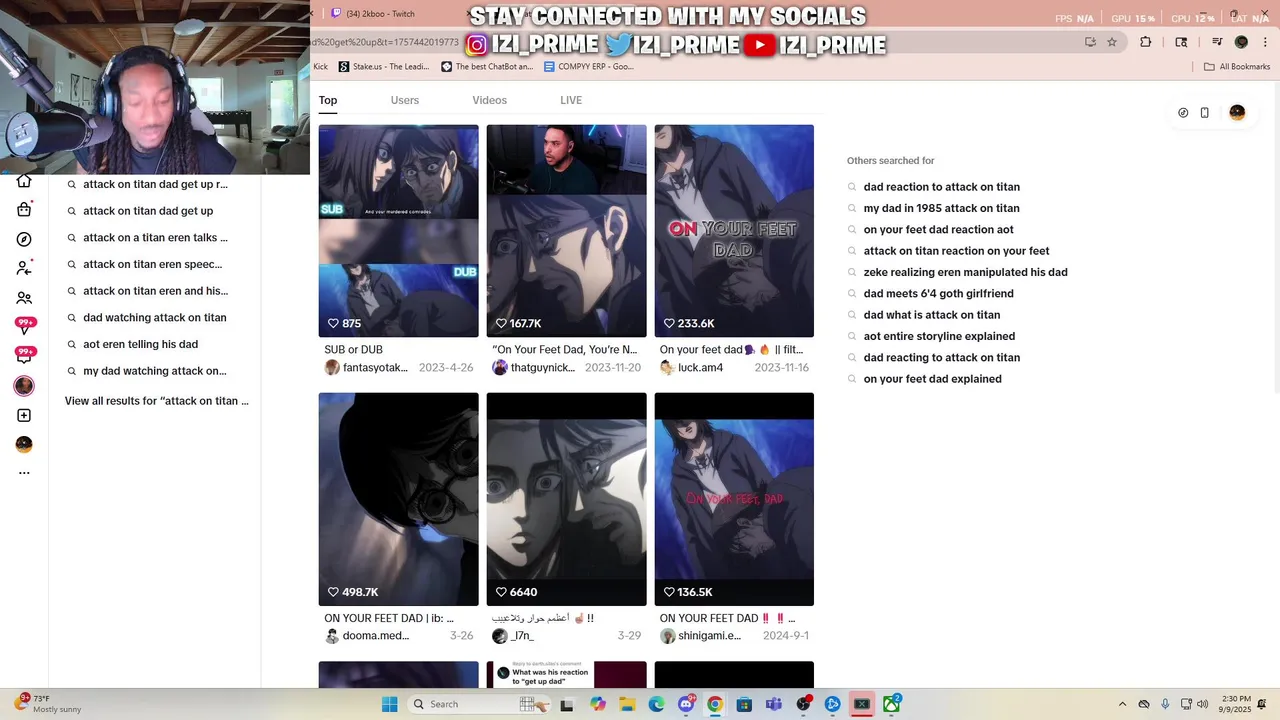Viewport: 1280px width, 720px height.
Task: Open the More three-dots sidebar menu
Action: [x=24, y=473]
